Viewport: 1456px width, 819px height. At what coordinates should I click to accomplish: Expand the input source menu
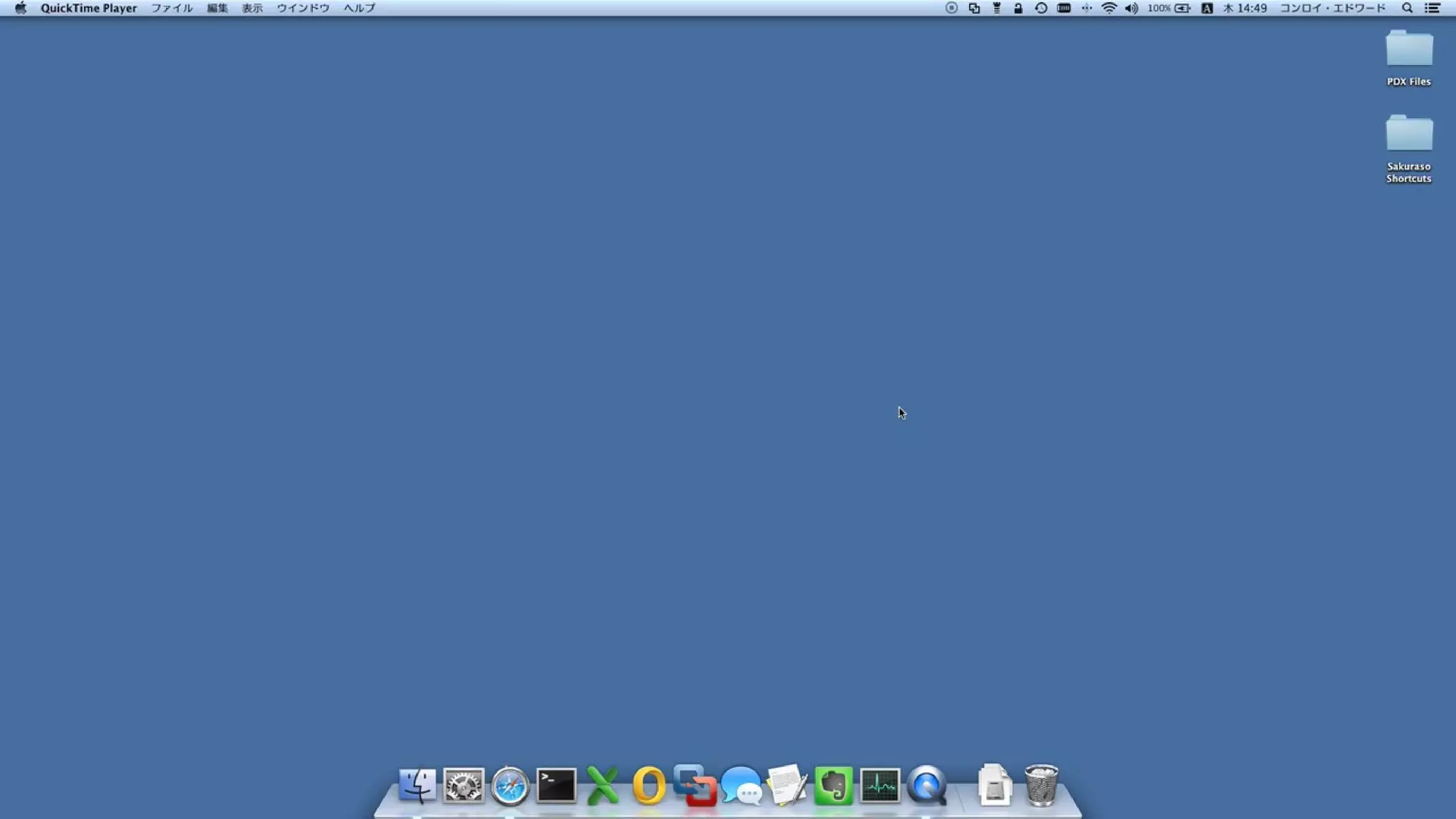click(1206, 8)
